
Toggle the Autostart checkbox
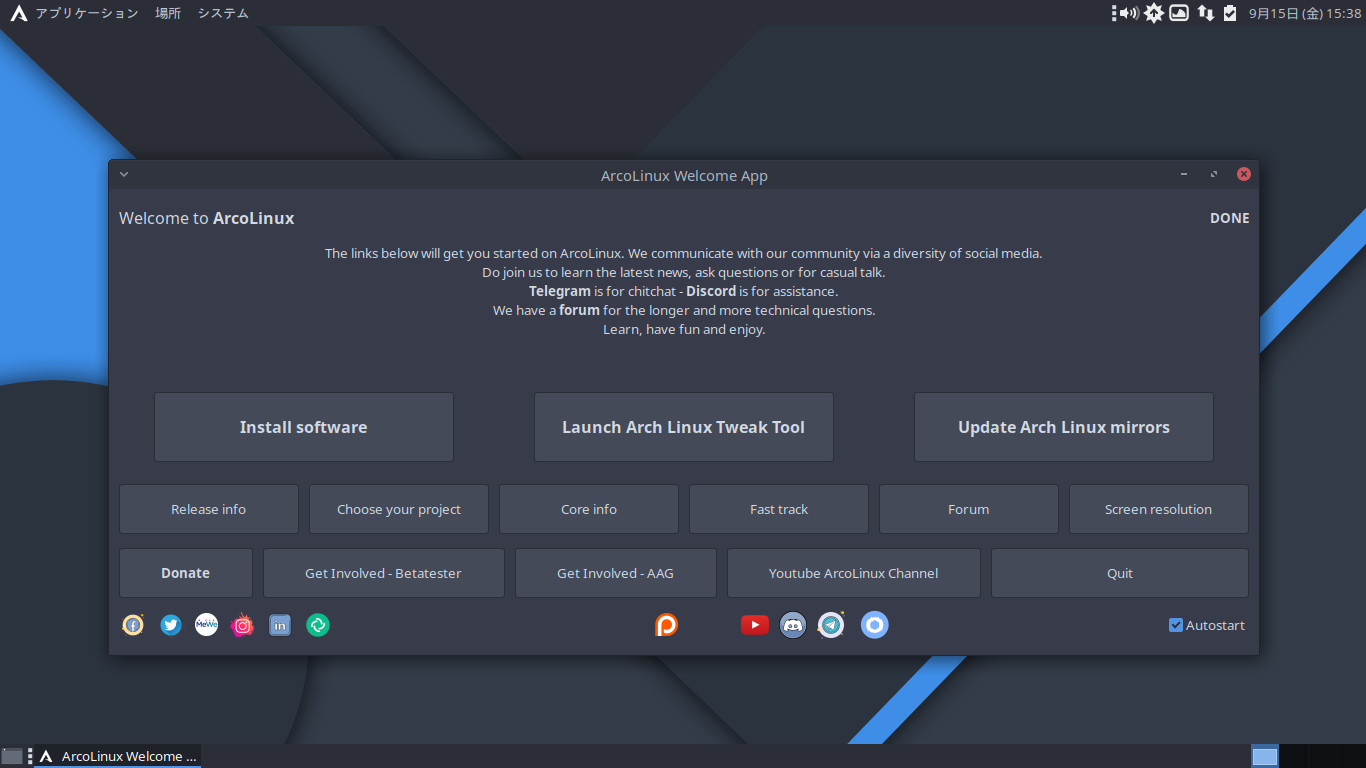pos(1176,625)
